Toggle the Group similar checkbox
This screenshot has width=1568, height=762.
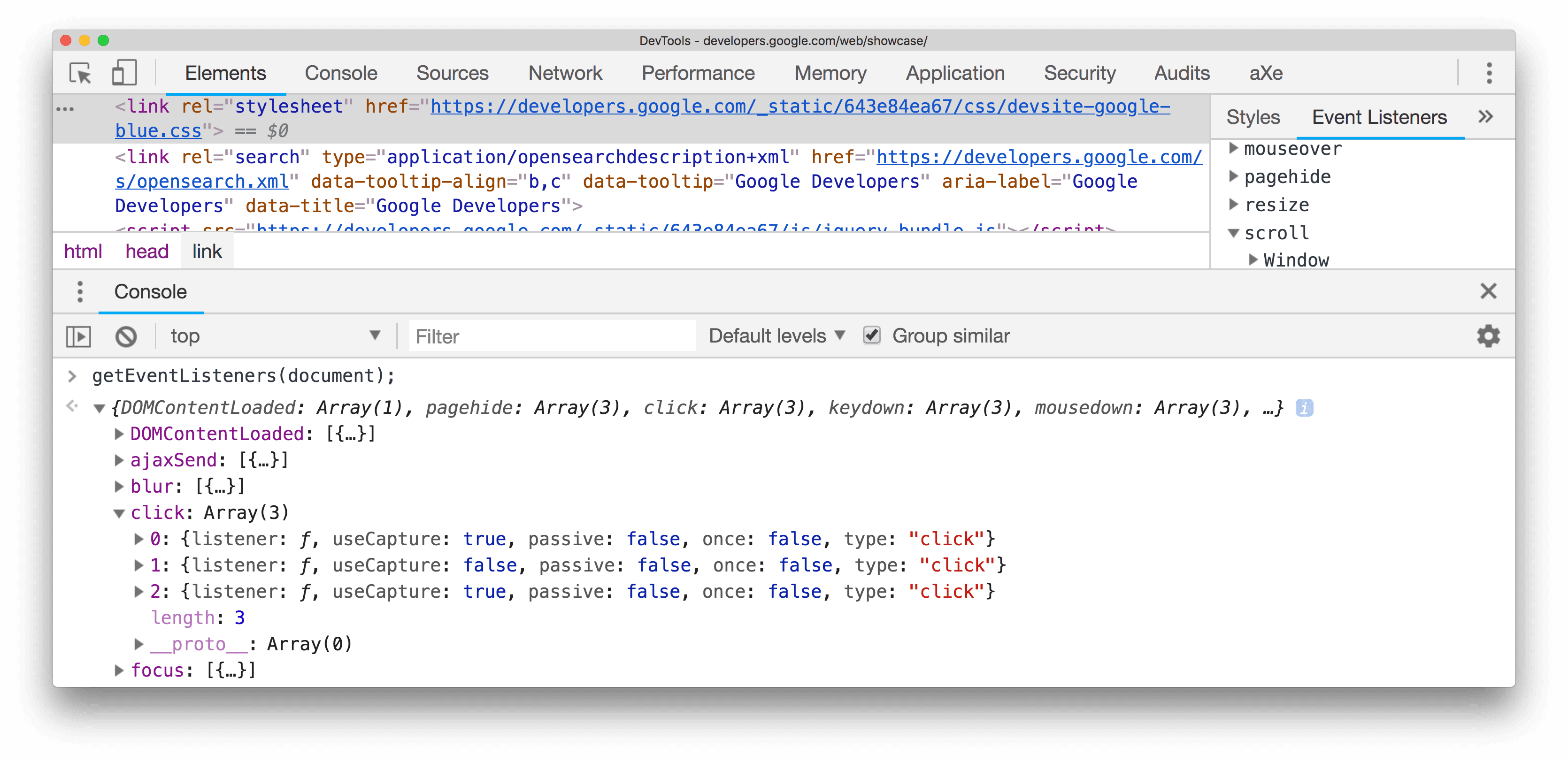[x=869, y=336]
